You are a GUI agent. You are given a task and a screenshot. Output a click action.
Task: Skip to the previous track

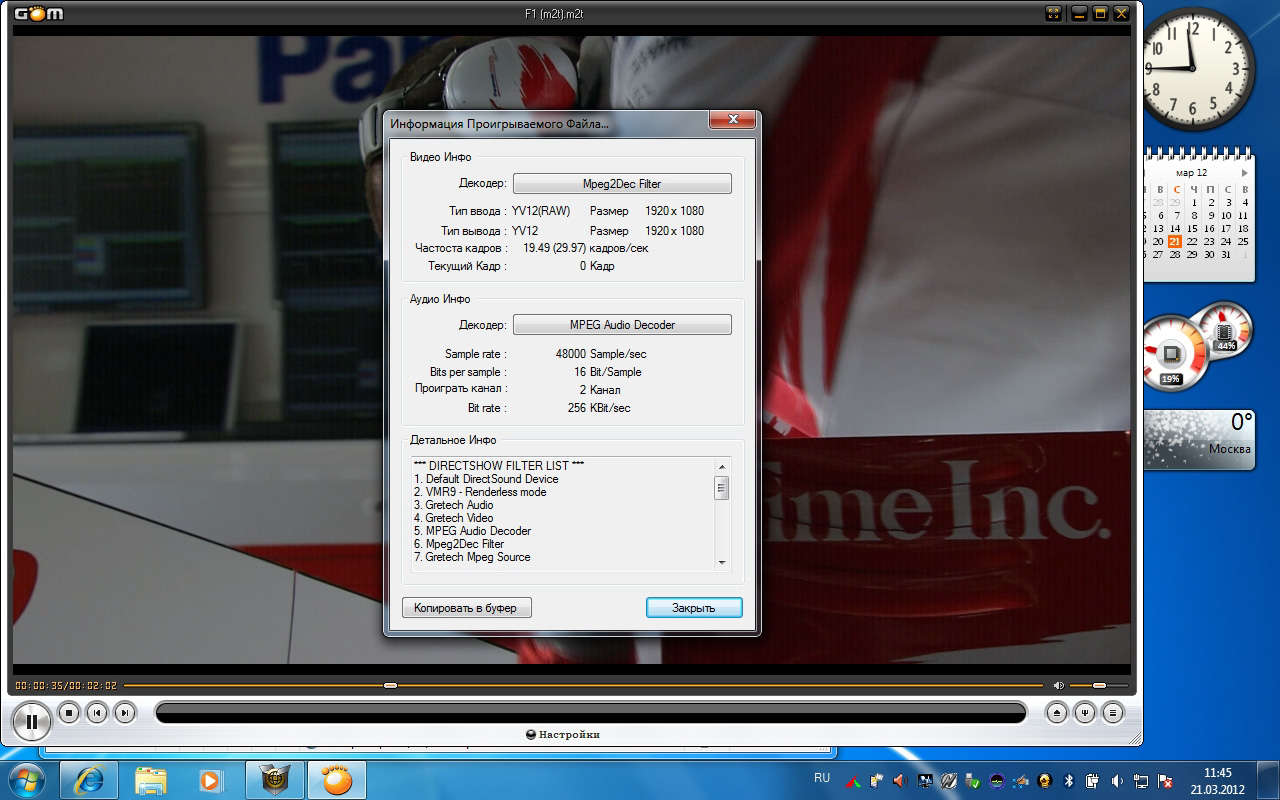point(96,713)
